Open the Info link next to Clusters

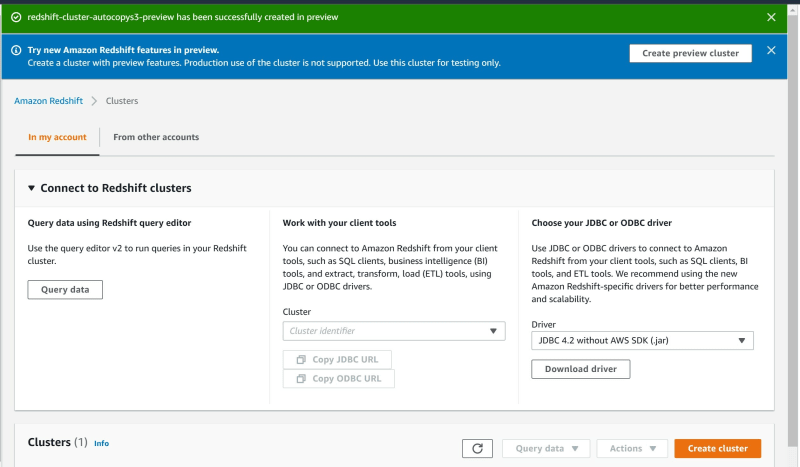tap(101, 443)
